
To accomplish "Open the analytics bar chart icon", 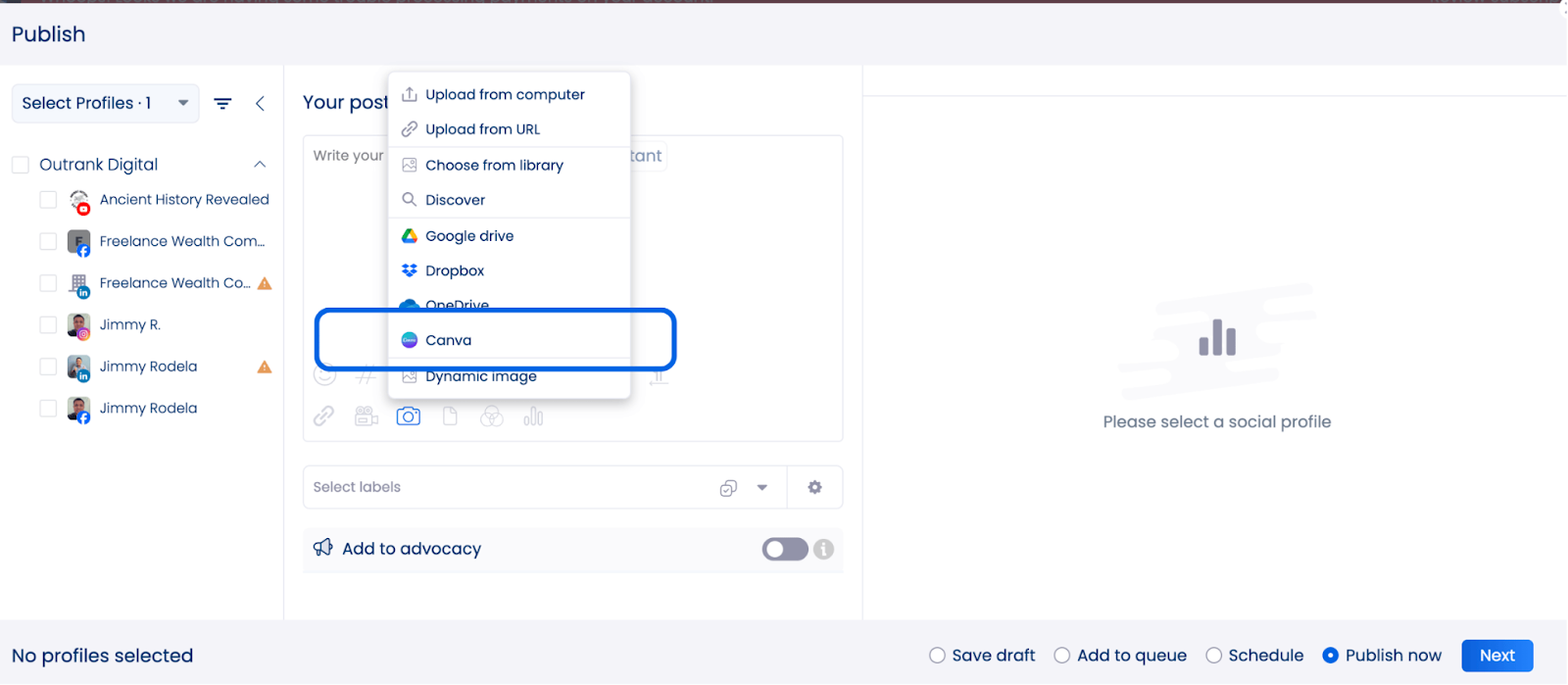I will [x=533, y=416].
